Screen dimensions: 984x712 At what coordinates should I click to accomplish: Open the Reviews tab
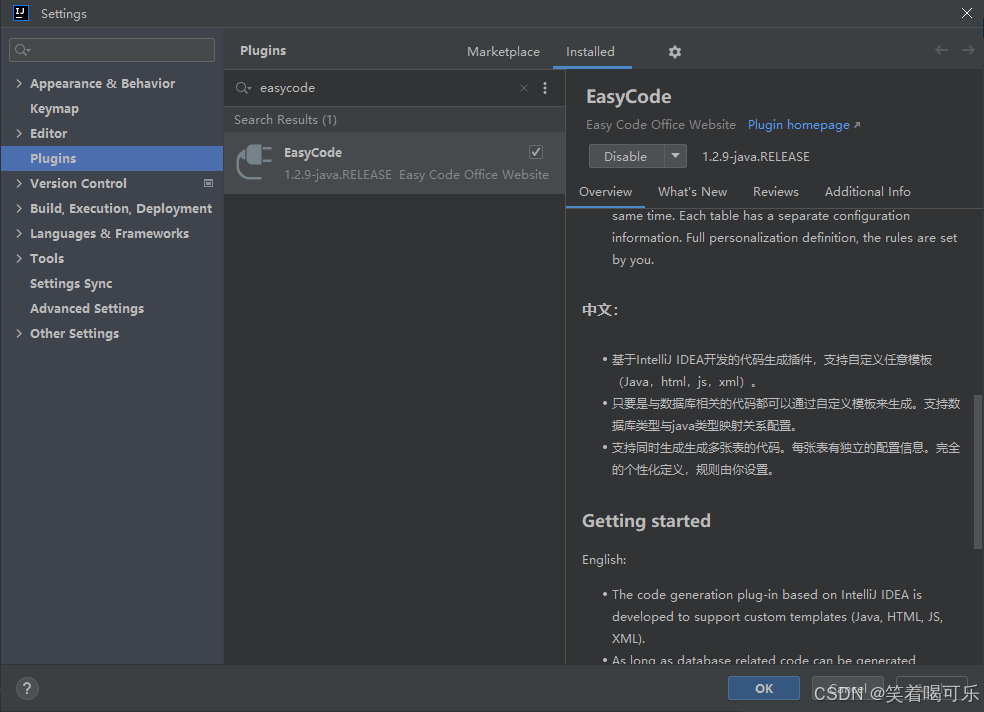pyautogui.click(x=776, y=192)
